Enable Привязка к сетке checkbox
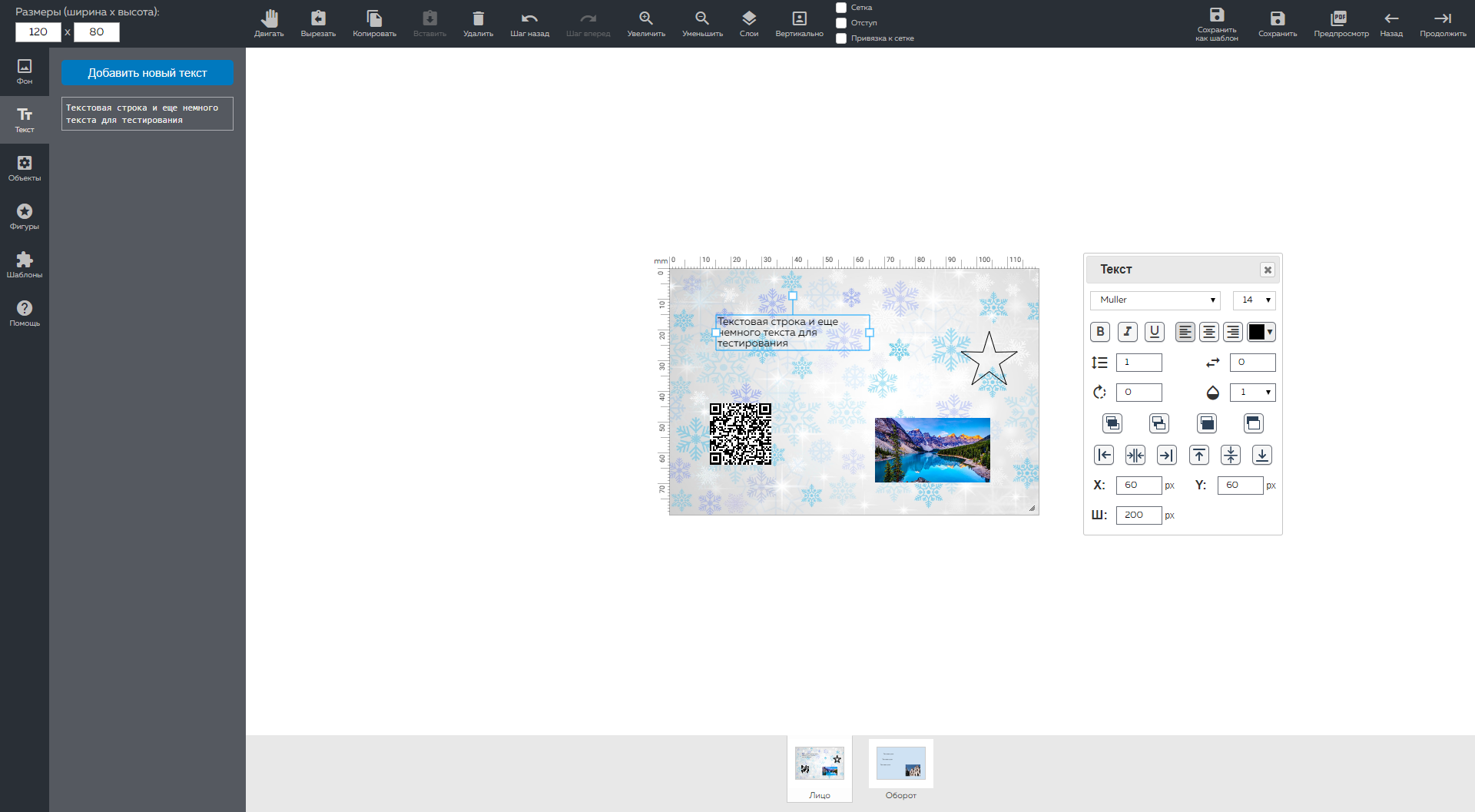 coord(841,38)
